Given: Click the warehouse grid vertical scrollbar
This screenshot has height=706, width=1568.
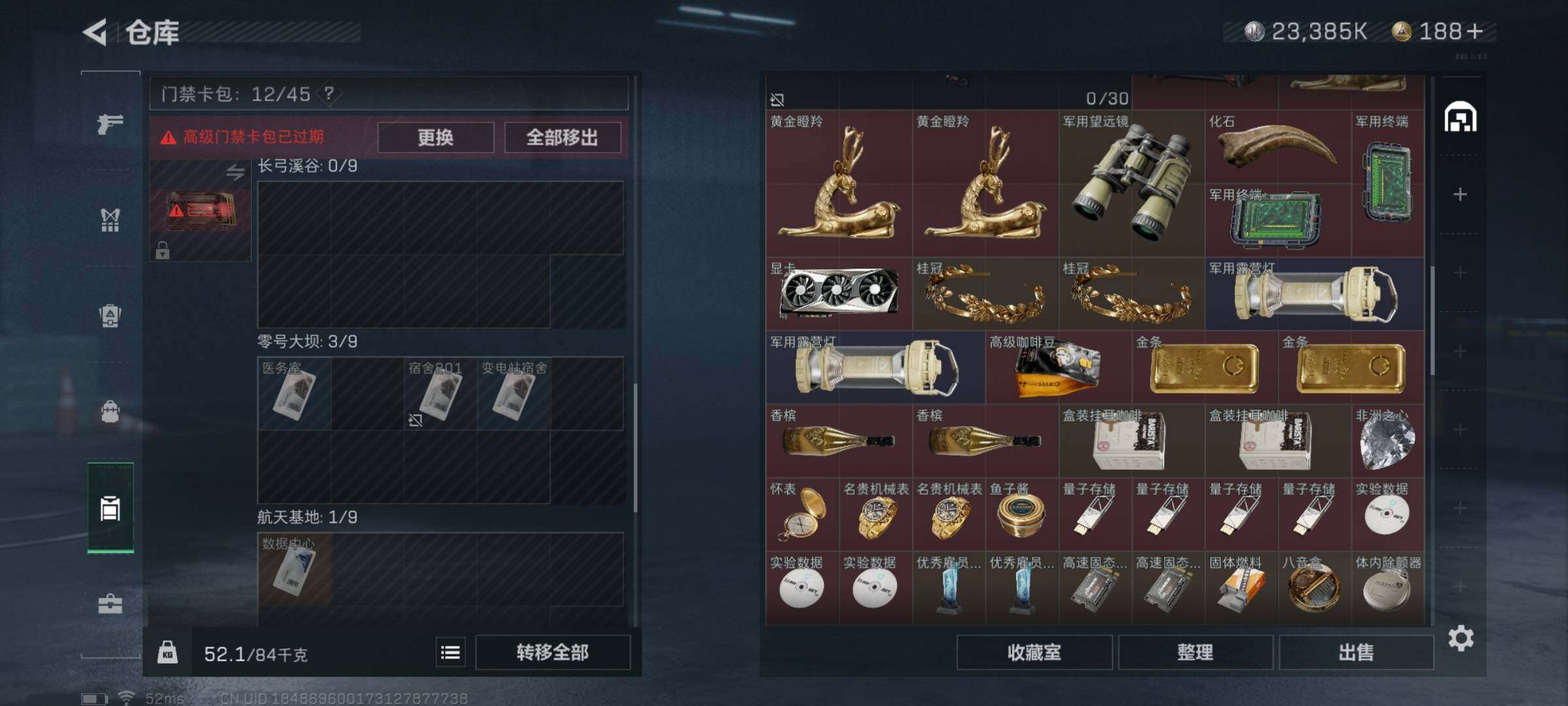Looking at the screenshot, I should tap(1432, 320).
